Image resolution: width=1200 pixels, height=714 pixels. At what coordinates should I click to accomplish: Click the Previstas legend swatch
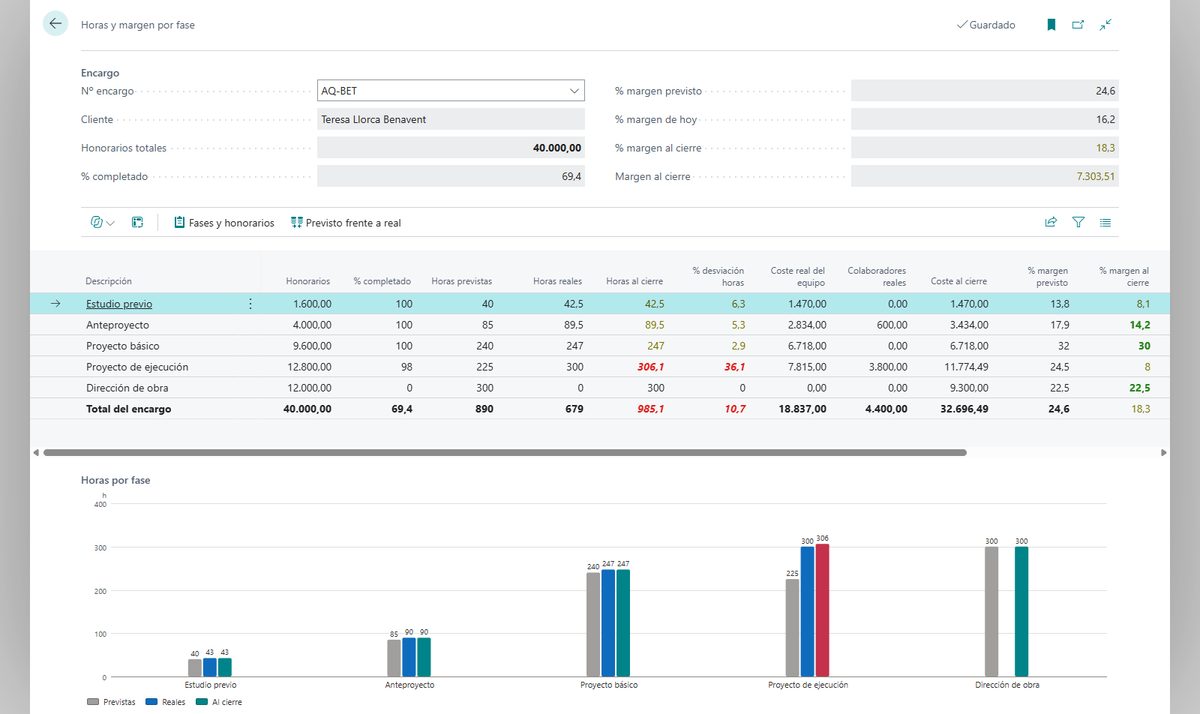tap(94, 702)
